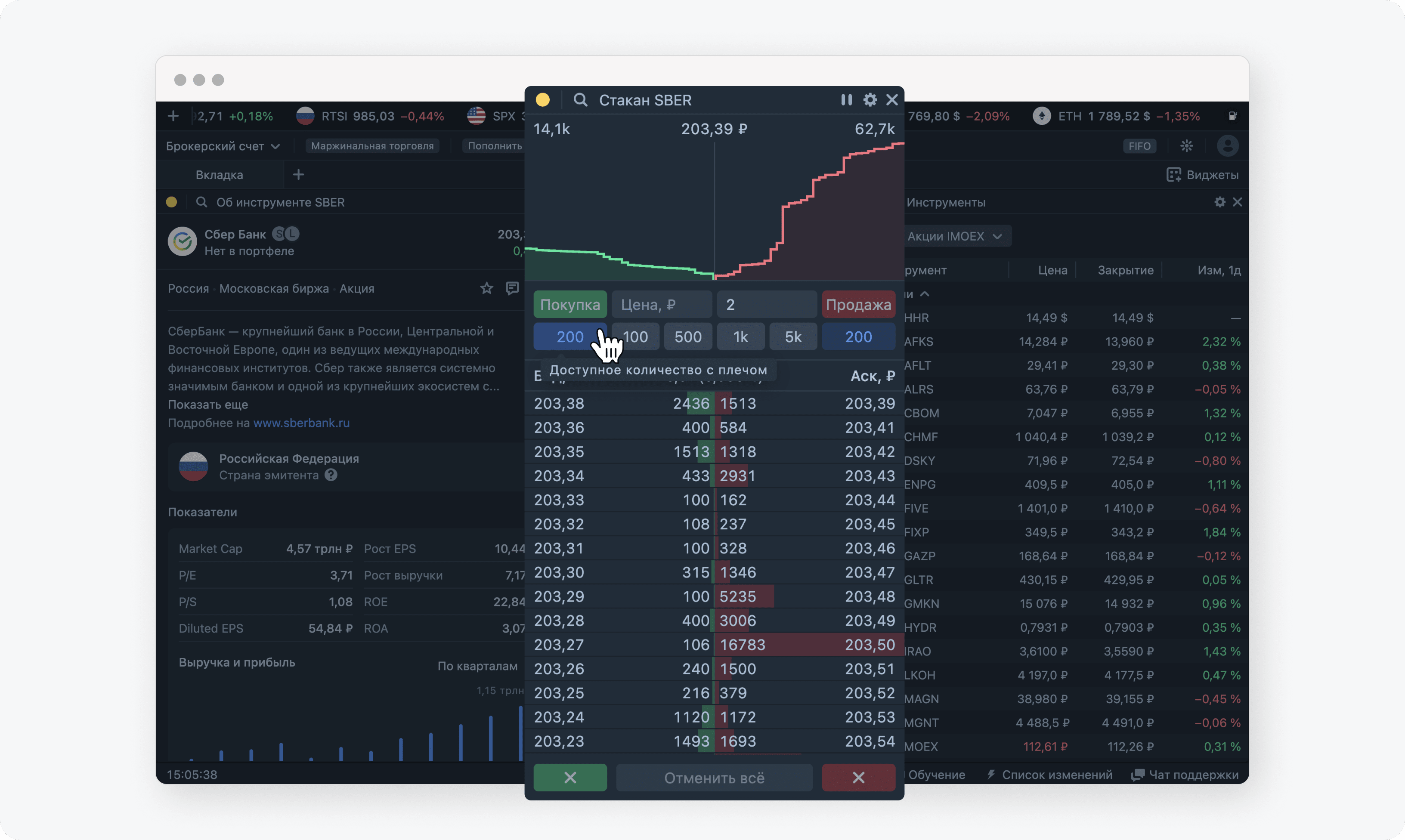The height and width of the screenshot is (840, 1405).
Task: Click RTSI index ticker in top bar
Action: point(370,116)
